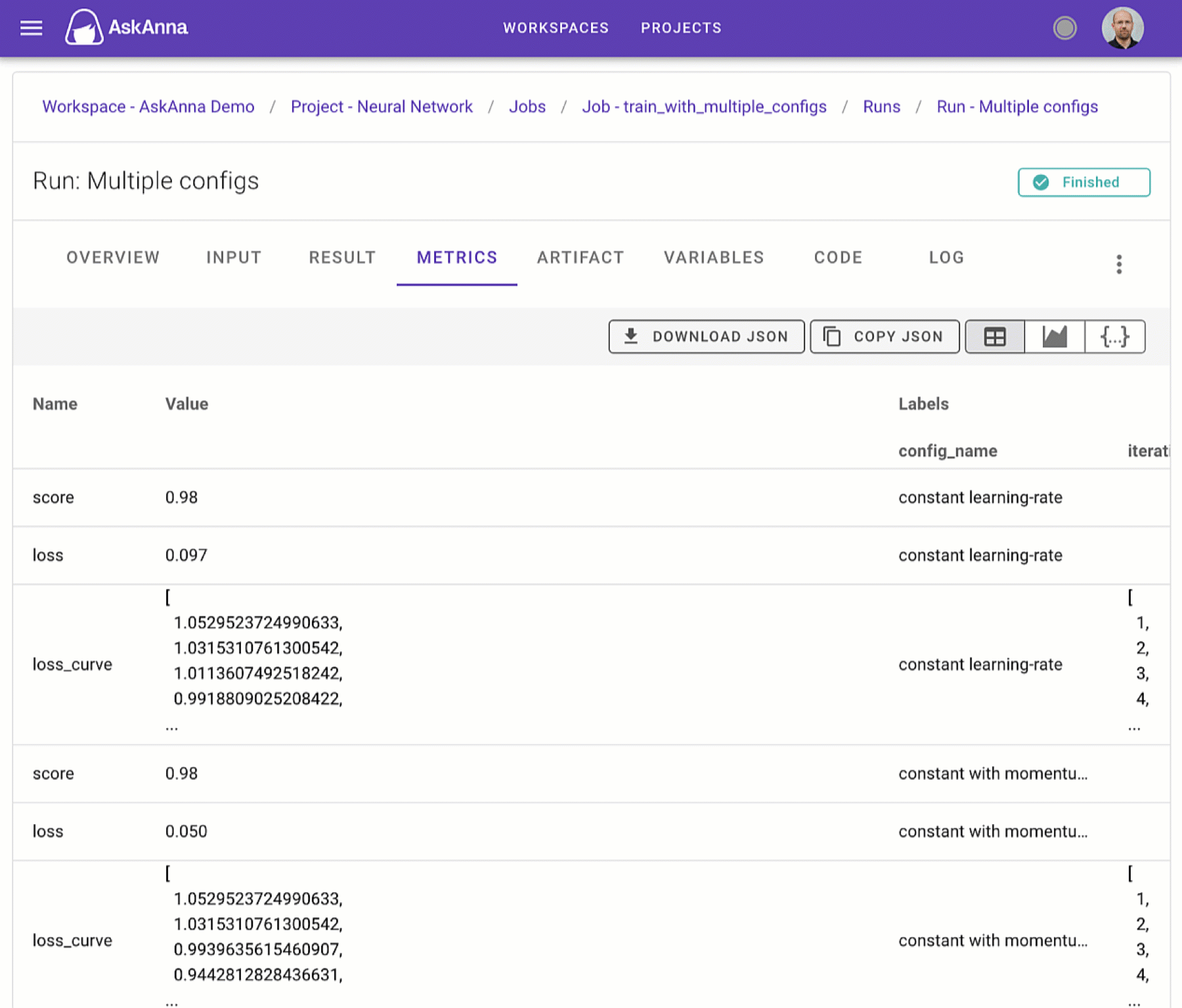The width and height of the screenshot is (1182, 1008).
Task: Toggle chart display for loss_curve metrics
Action: (1054, 336)
